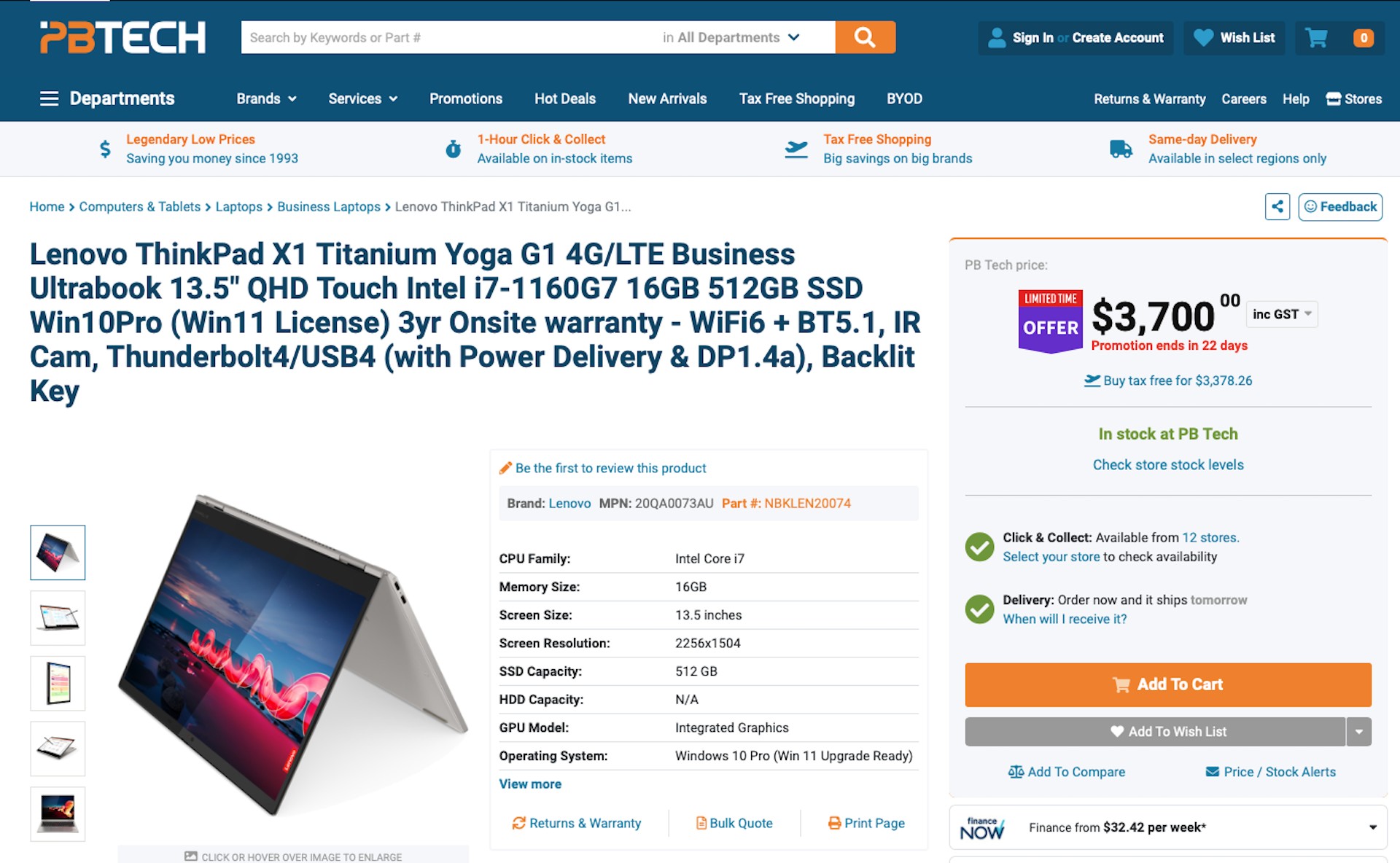Open the shopping cart icon
The width and height of the screenshot is (1400, 863).
tap(1316, 38)
